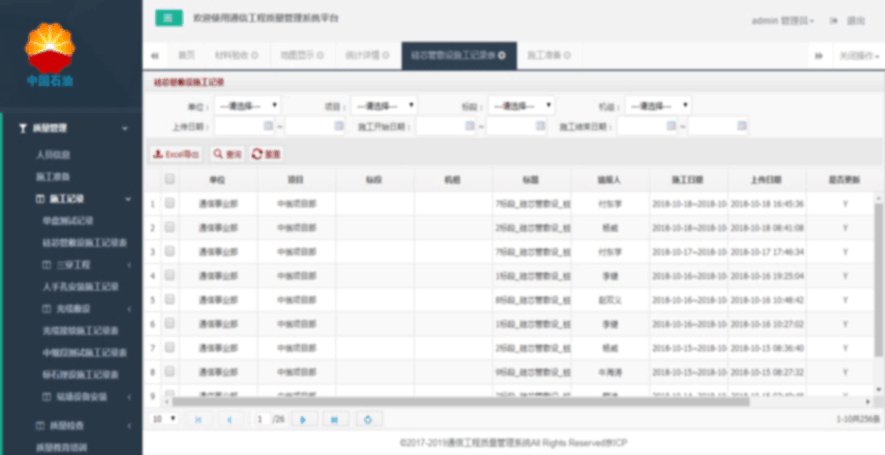Image resolution: width=885 pixels, height=455 pixels.
Task: Close the 材料验收 tab via its x icon
Action: pyautogui.click(x=255, y=55)
